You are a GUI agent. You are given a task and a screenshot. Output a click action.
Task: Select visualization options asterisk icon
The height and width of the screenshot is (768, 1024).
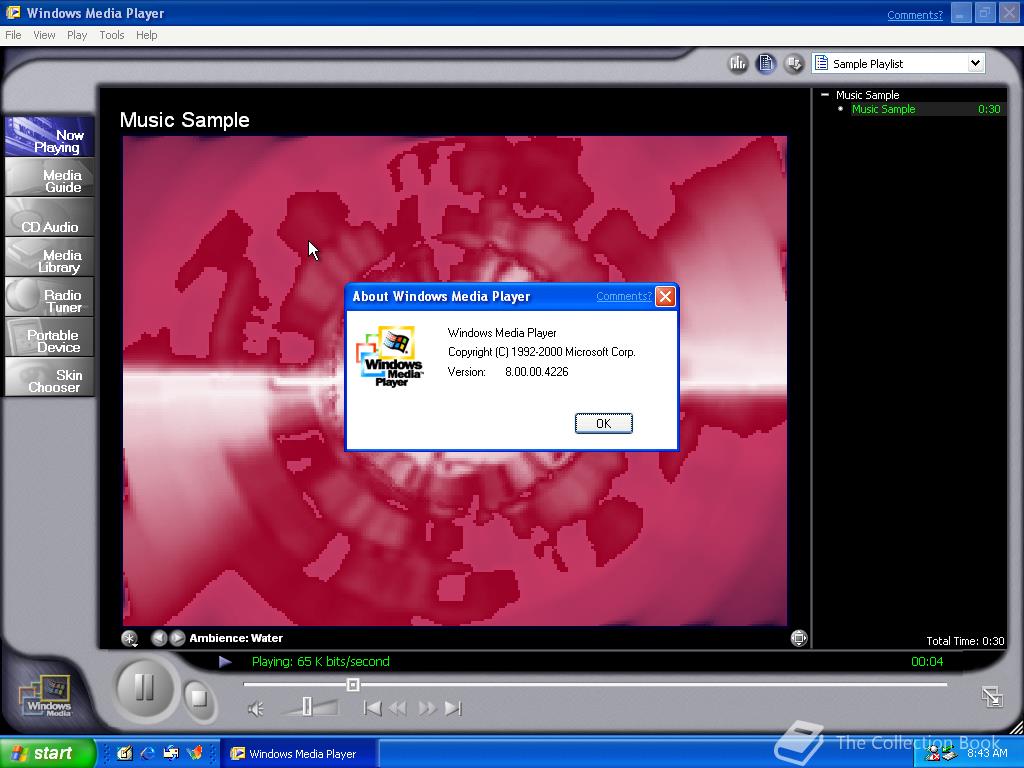pos(129,639)
